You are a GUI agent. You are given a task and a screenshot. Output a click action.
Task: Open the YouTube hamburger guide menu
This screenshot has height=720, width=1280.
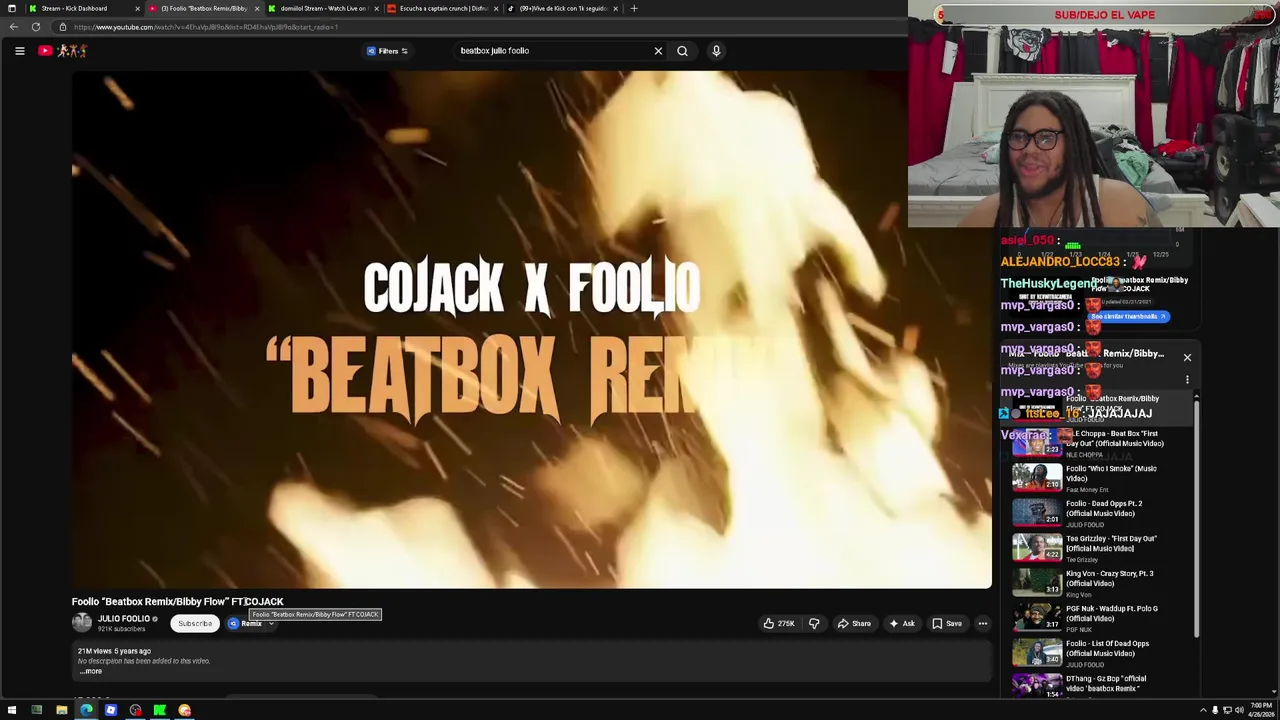click(x=19, y=51)
